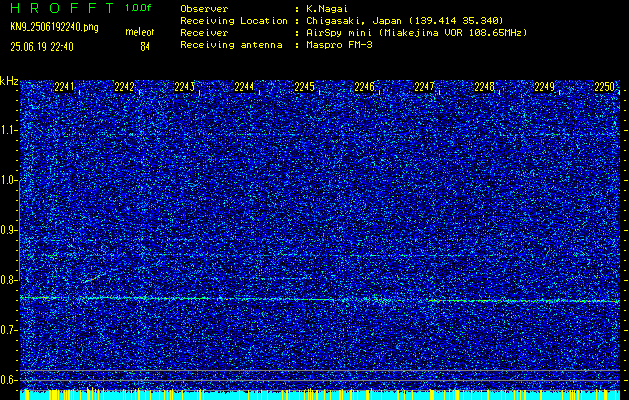Click the antenna name Maspro FM-3
Image resolution: width=629 pixels, height=400 pixels.
[x=339, y=45]
